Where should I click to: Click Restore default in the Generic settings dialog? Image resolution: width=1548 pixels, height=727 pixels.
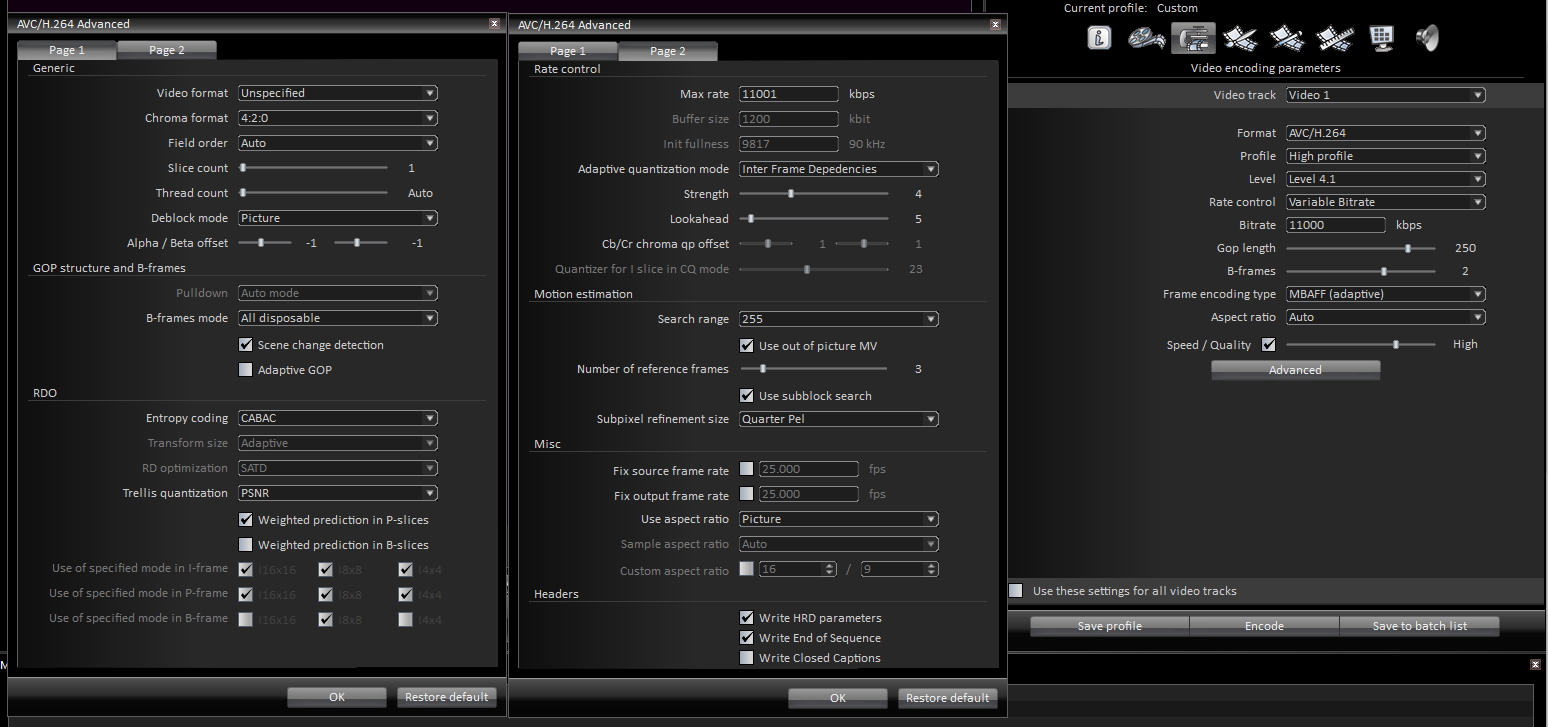pyautogui.click(x=446, y=697)
